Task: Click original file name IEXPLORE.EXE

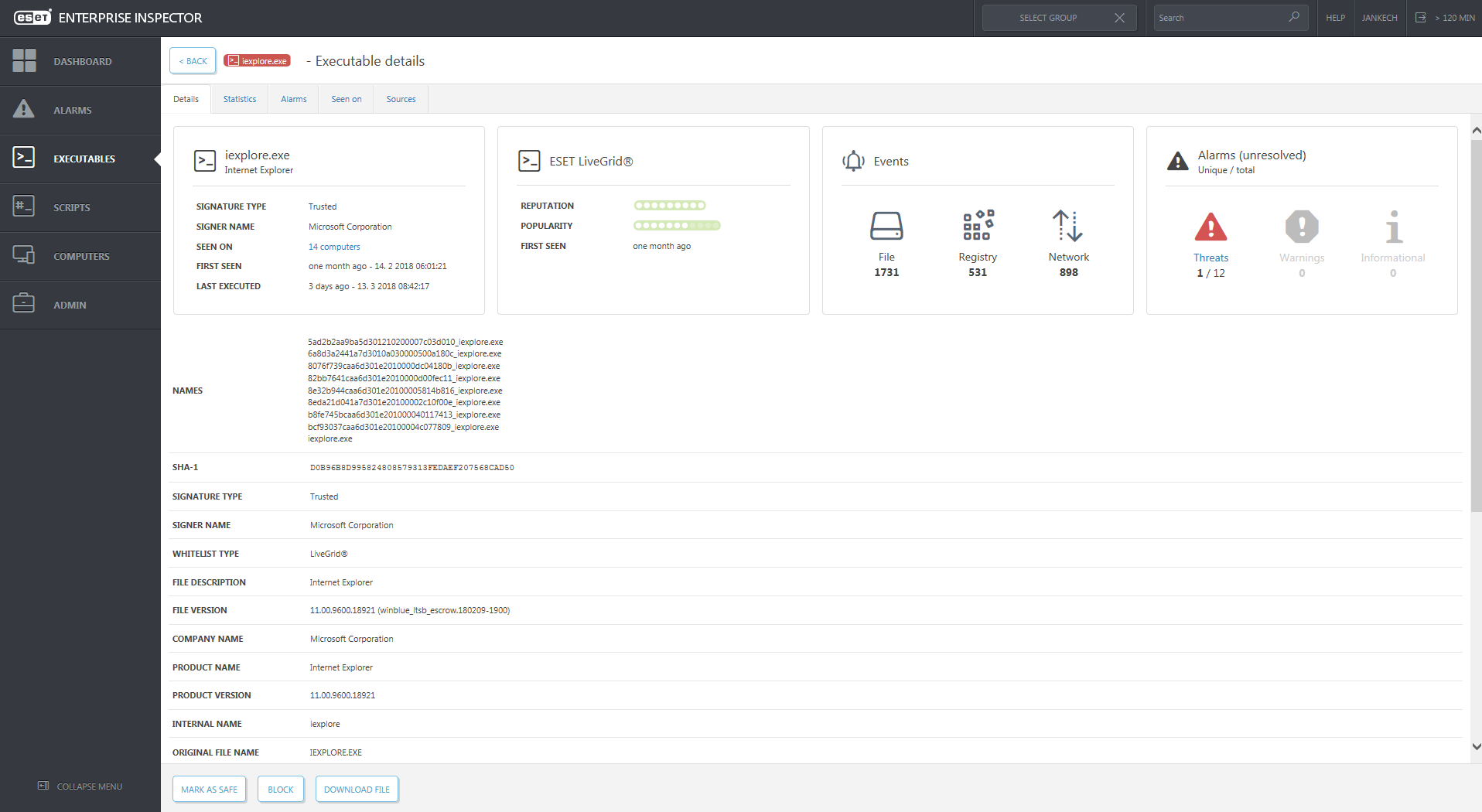Action: click(336, 752)
